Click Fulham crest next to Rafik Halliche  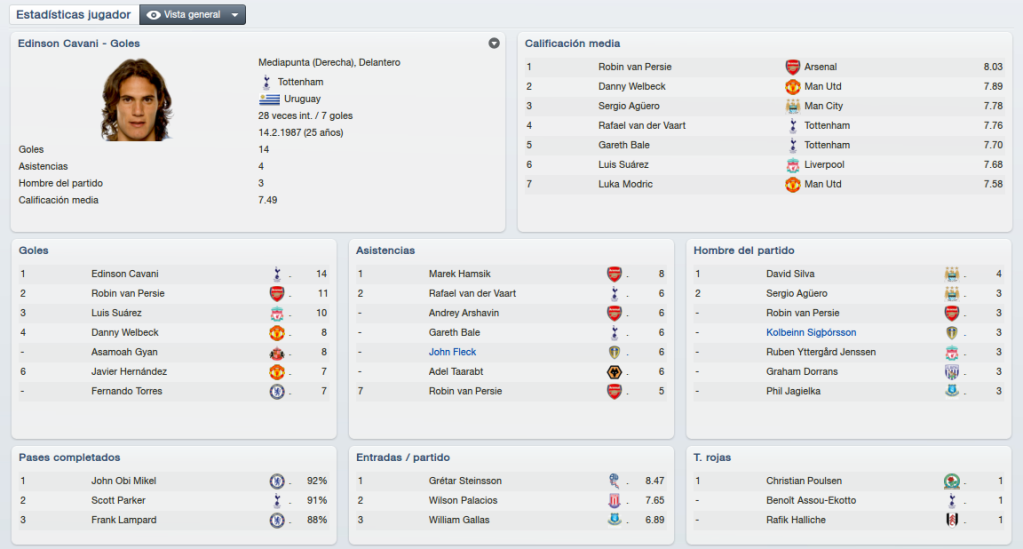(x=952, y=520)
